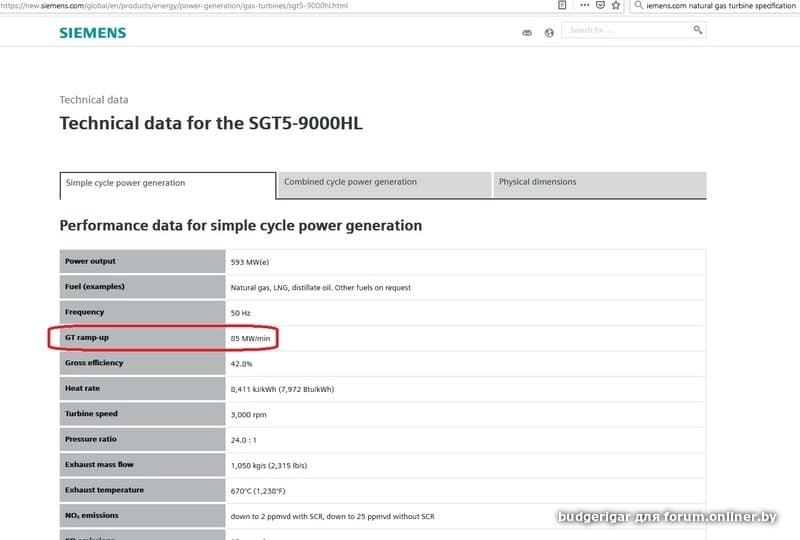Click the Fuel (examples) row label
800x540 pixels.
coord(94,286)
